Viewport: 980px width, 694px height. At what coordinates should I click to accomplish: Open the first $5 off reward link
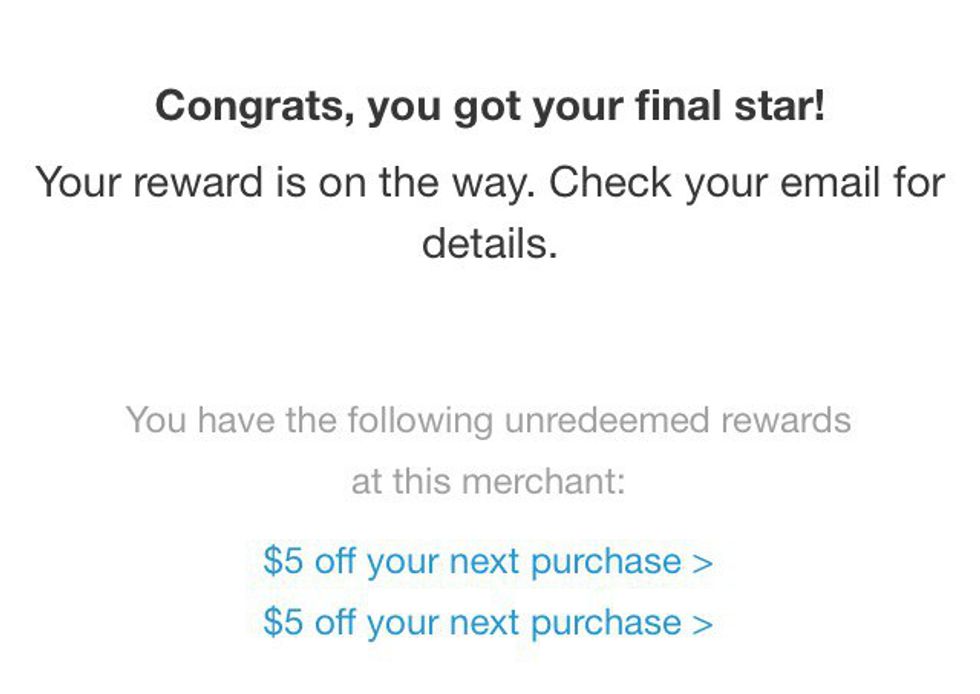487,561
